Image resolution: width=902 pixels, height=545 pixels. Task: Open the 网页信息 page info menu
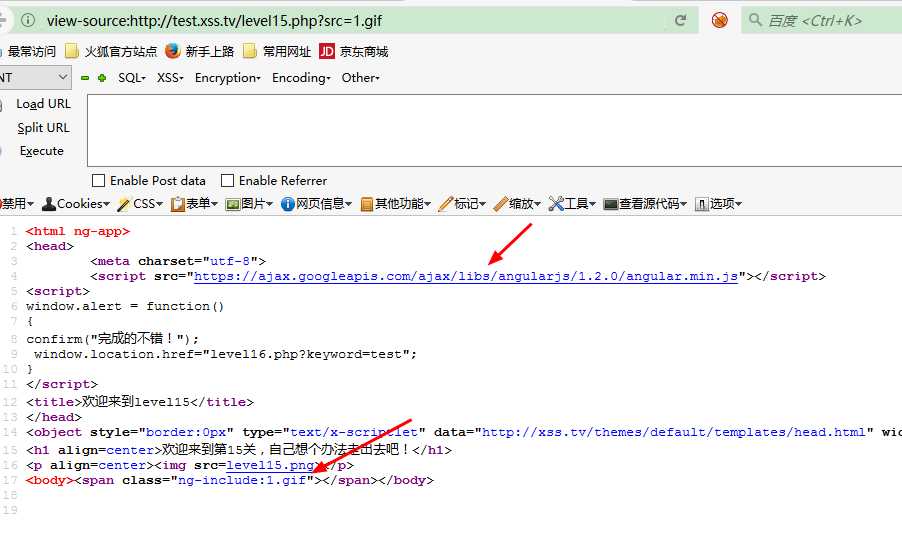point(316,204)
